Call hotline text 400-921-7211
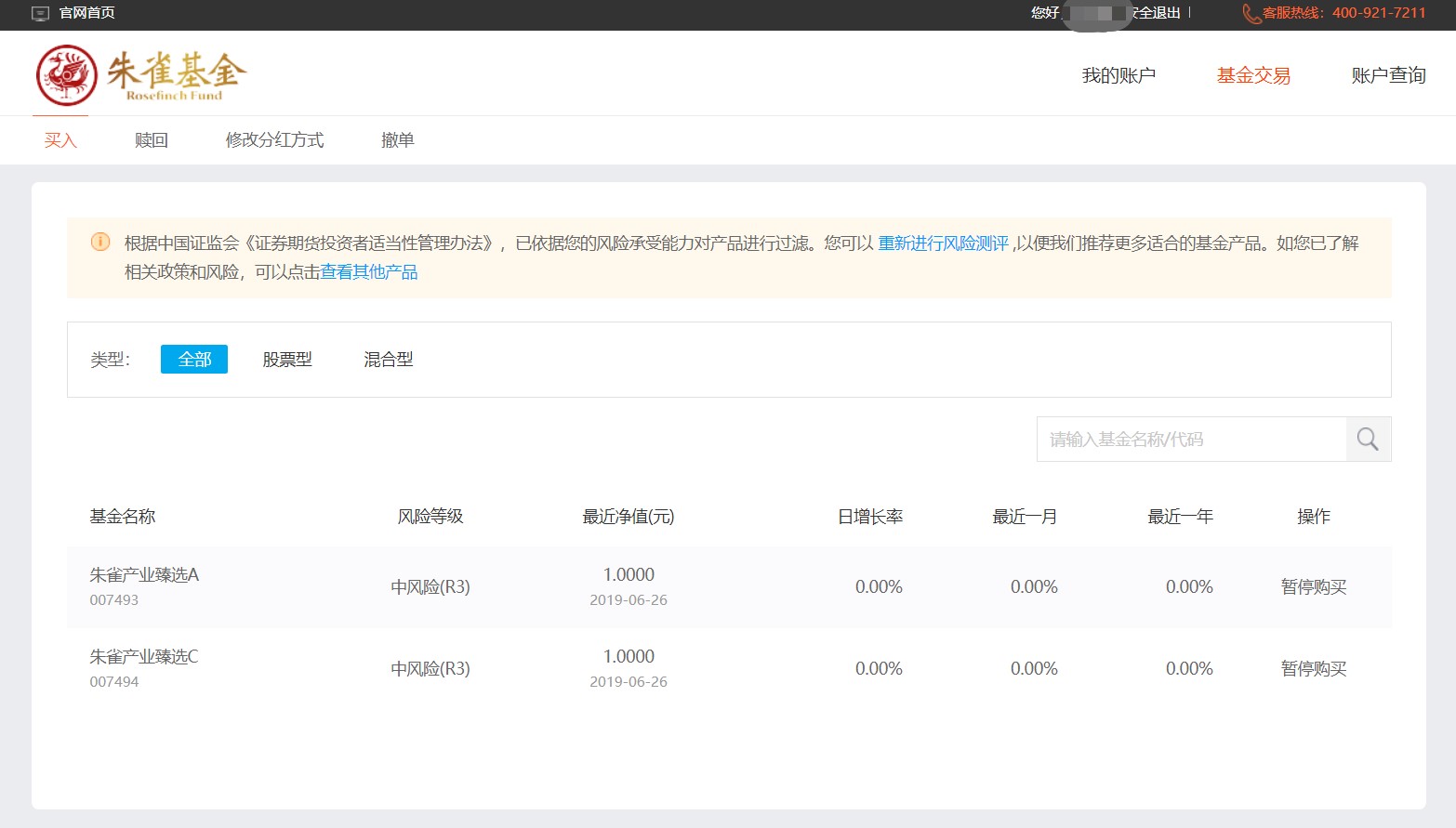 coord(1379,13)
